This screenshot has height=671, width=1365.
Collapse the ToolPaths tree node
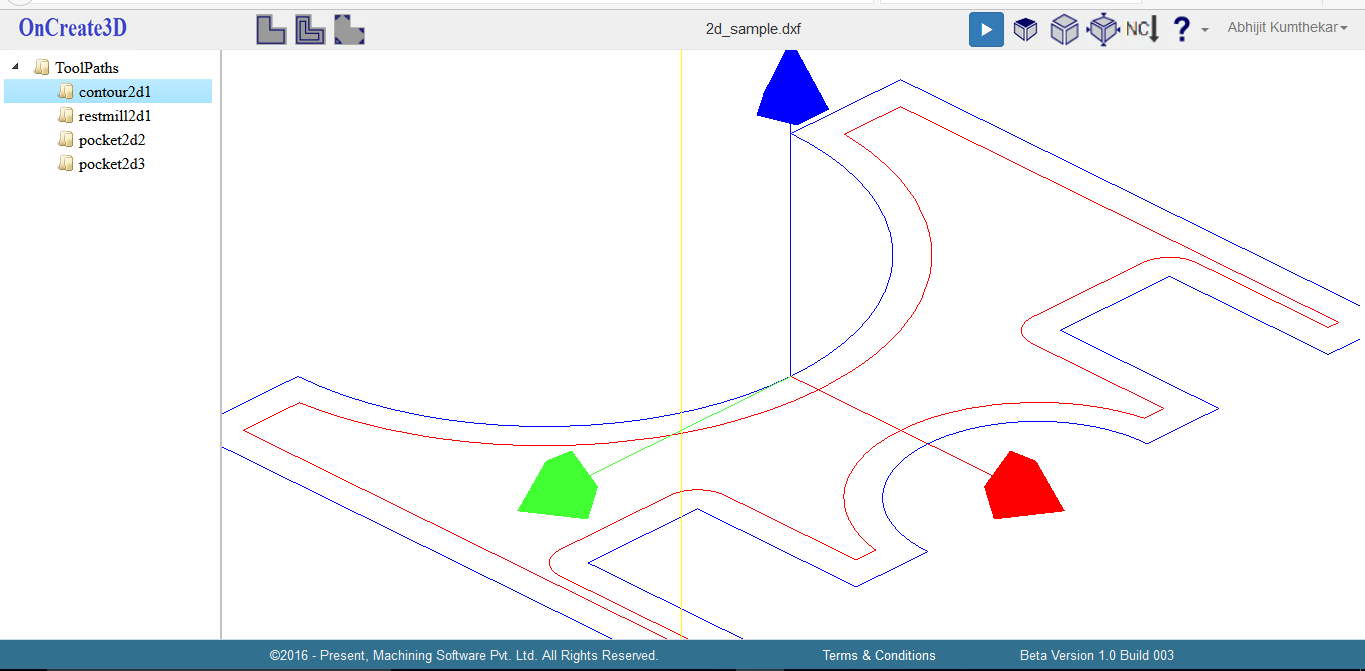point(15,68)
